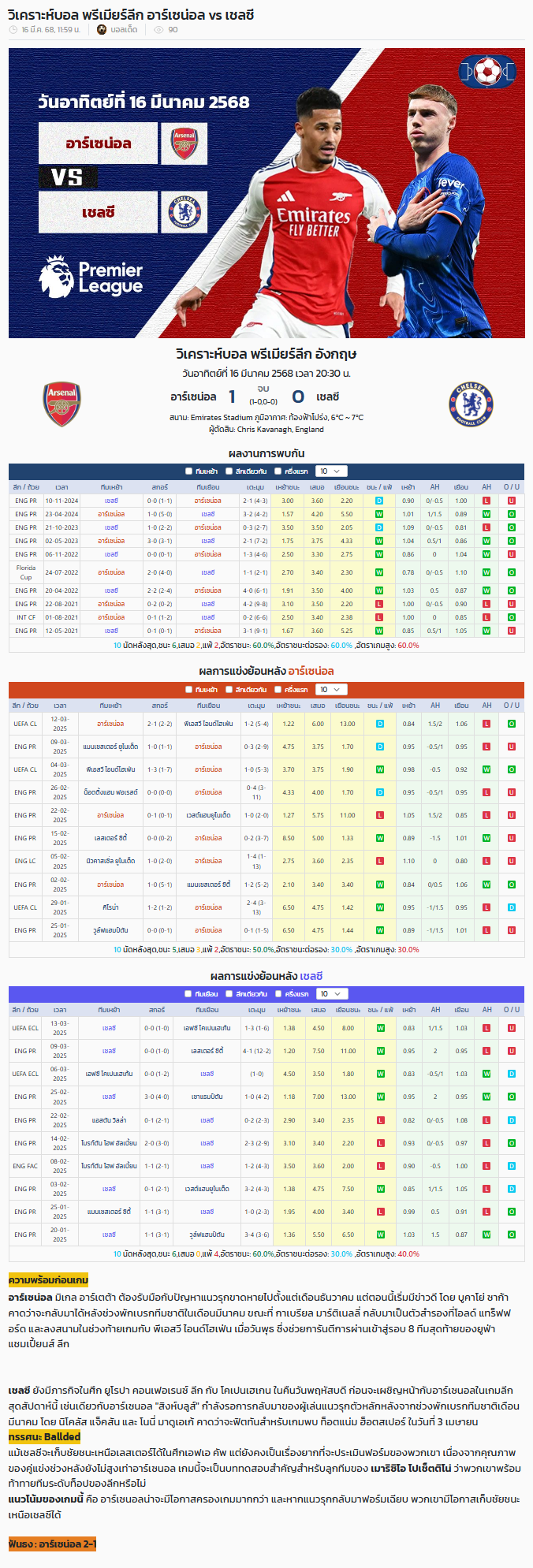Click the สกอร์ column header in Arsenal table
533x1568 pixels.
[160, 706]
